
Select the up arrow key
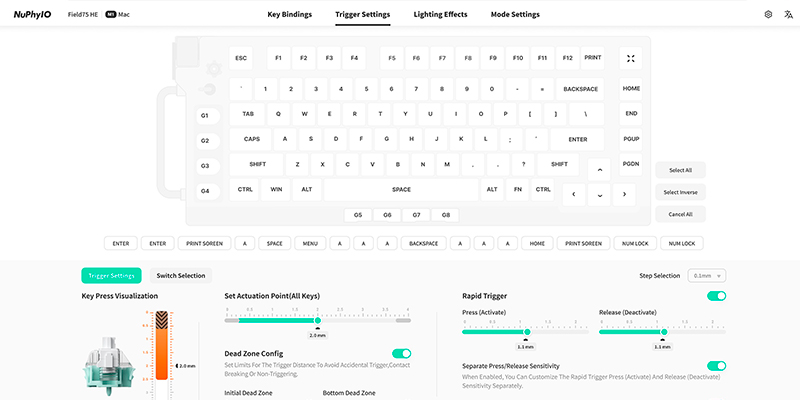[x=599, y=170]
